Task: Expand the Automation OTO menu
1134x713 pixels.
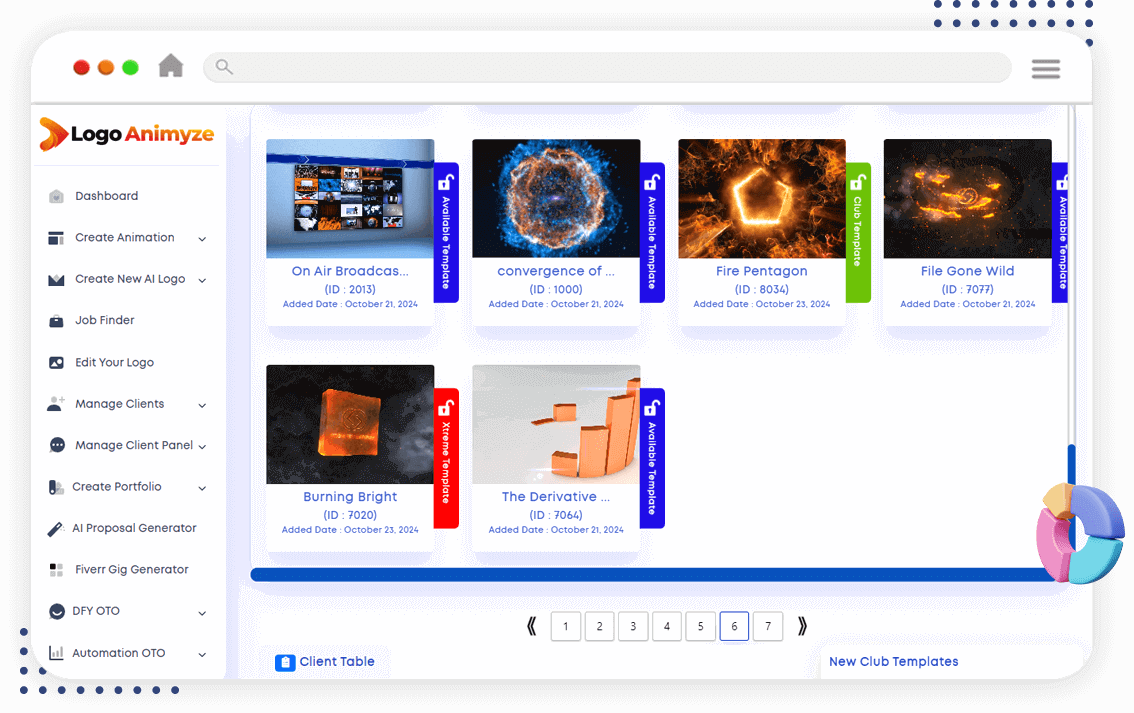Action: click(x=202, y=654)
